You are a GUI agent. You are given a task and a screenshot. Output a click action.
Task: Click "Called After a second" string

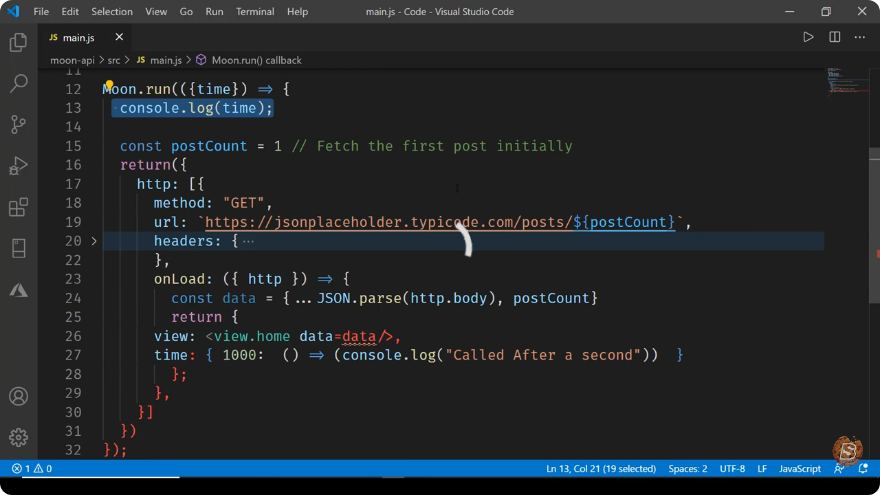[543, 355]
